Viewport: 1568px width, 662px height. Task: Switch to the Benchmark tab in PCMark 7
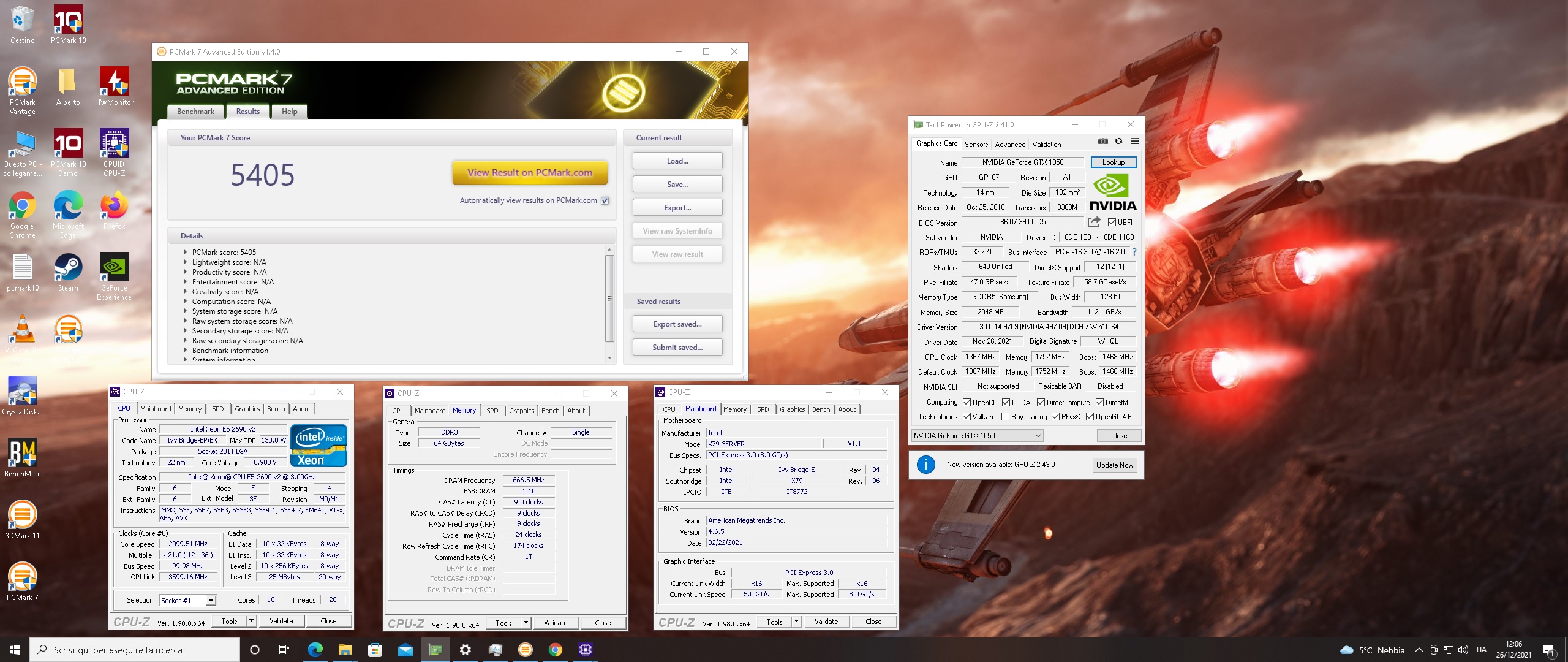click(x=195, y=112)
